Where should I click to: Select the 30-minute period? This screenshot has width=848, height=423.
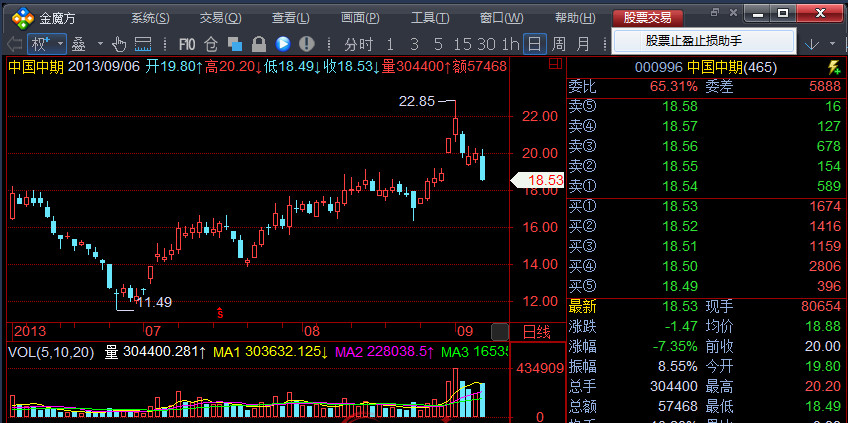[487, 44]
